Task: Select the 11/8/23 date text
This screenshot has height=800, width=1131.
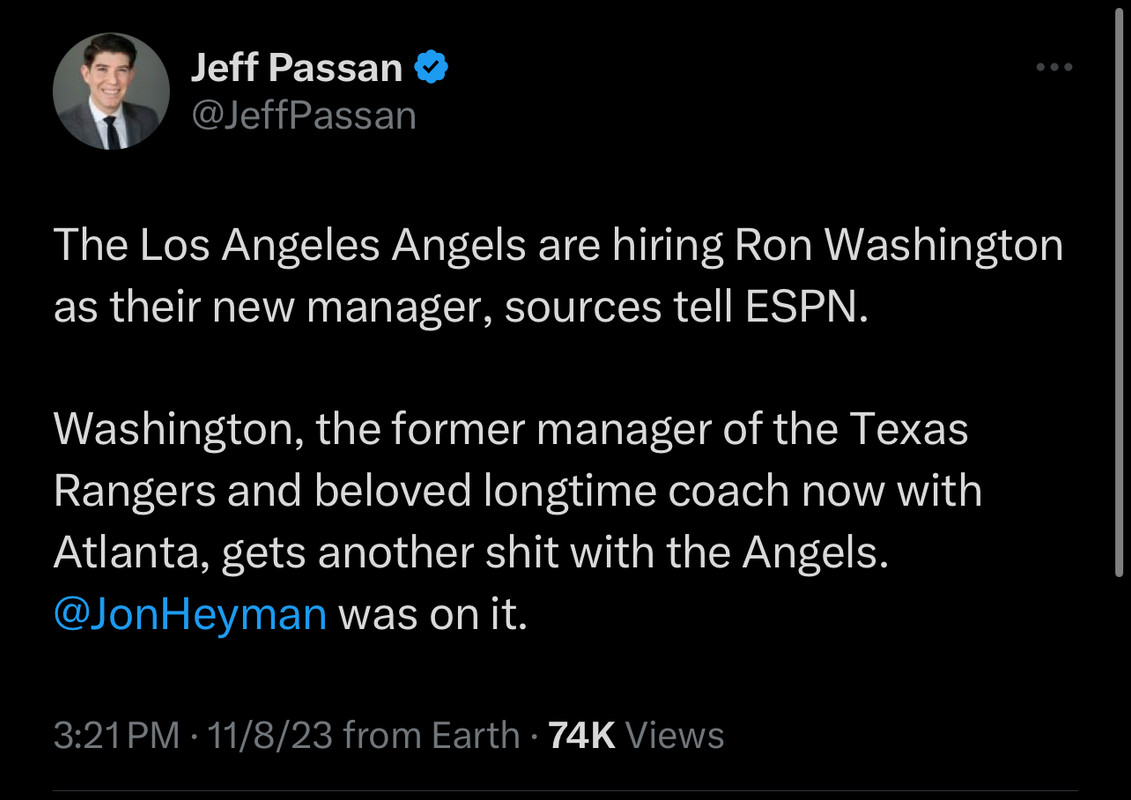Action: [268, 736]
